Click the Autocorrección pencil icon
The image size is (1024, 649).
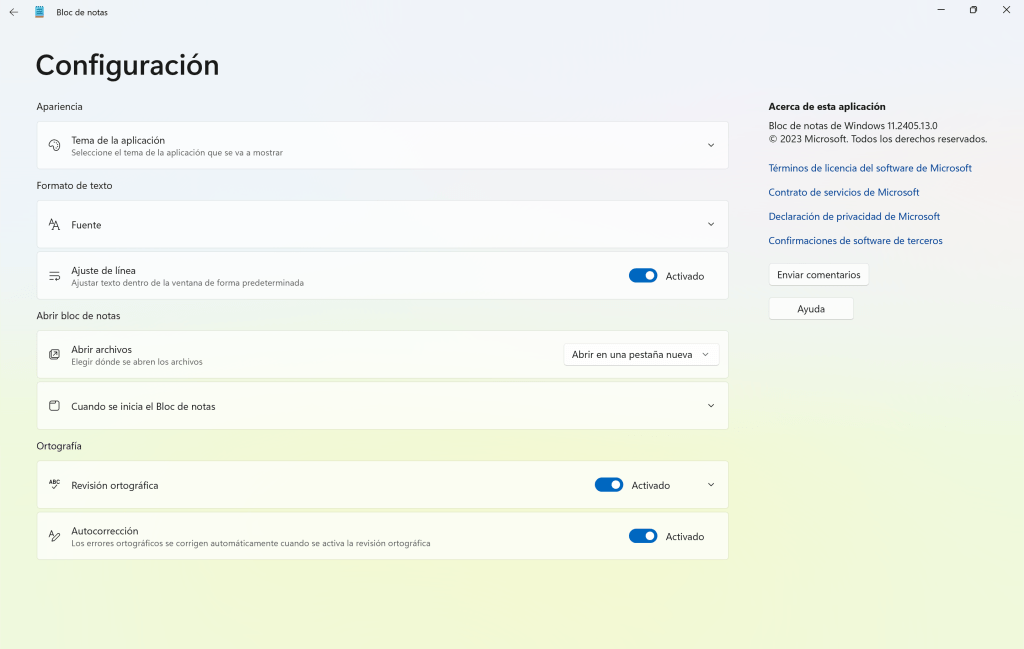(55, 536)
